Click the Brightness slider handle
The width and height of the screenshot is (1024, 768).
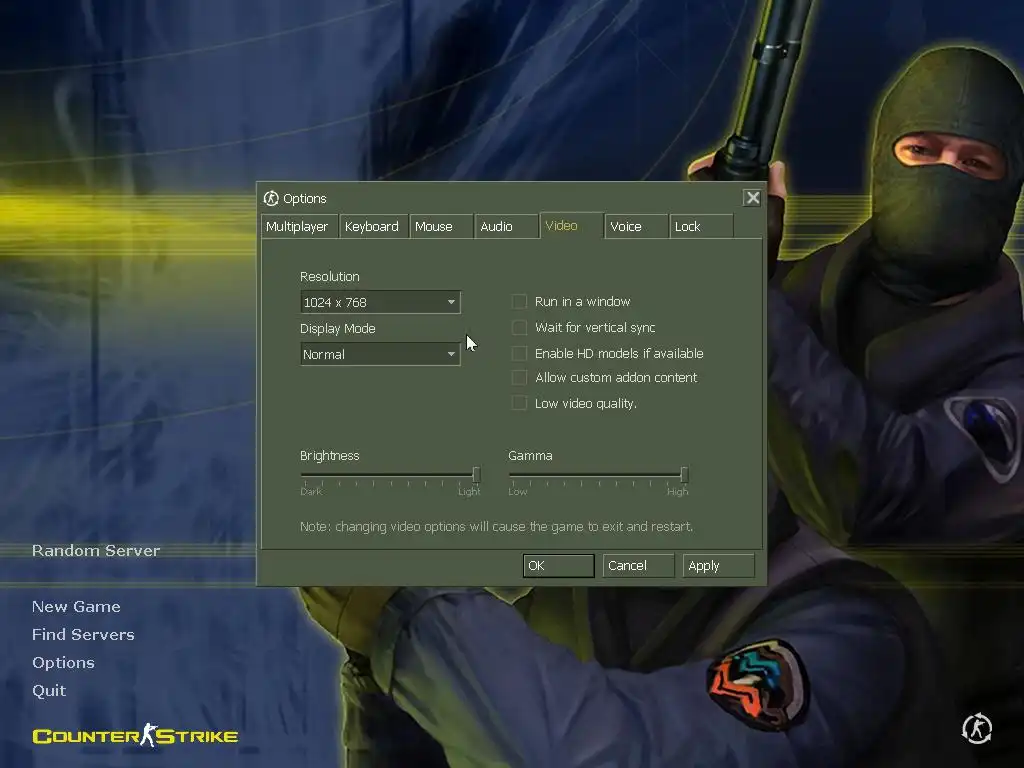point(476,474)
